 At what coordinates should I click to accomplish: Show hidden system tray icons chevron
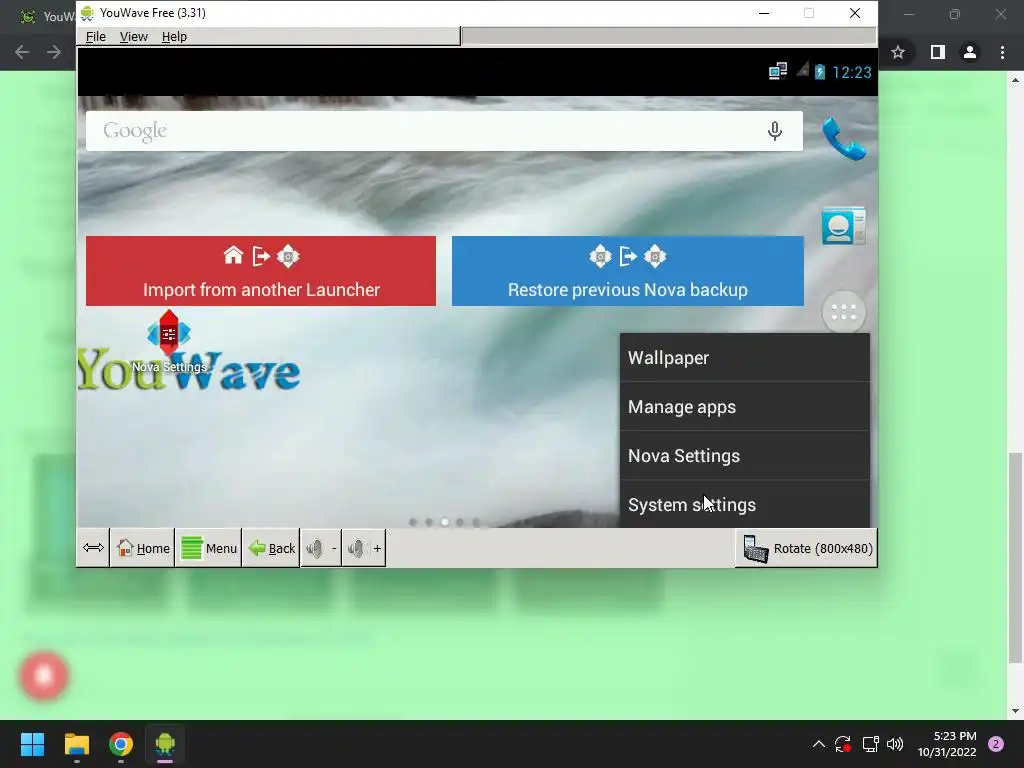[x=818, y=744]
